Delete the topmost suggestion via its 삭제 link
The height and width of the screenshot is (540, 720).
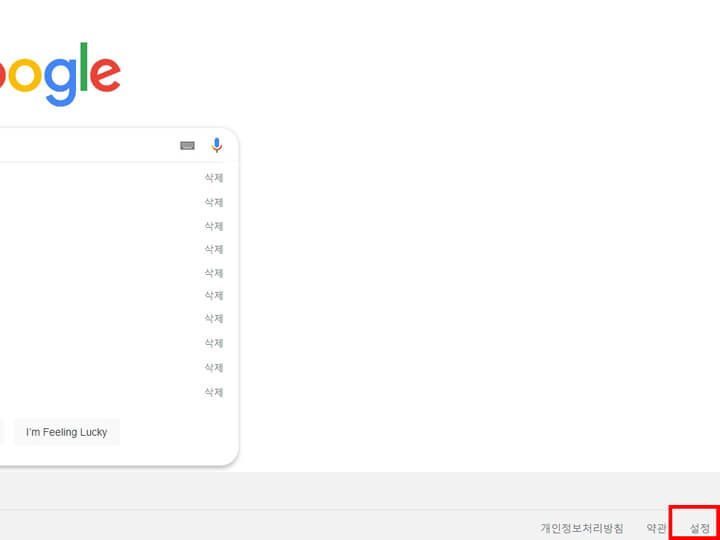tap(214, 178)
